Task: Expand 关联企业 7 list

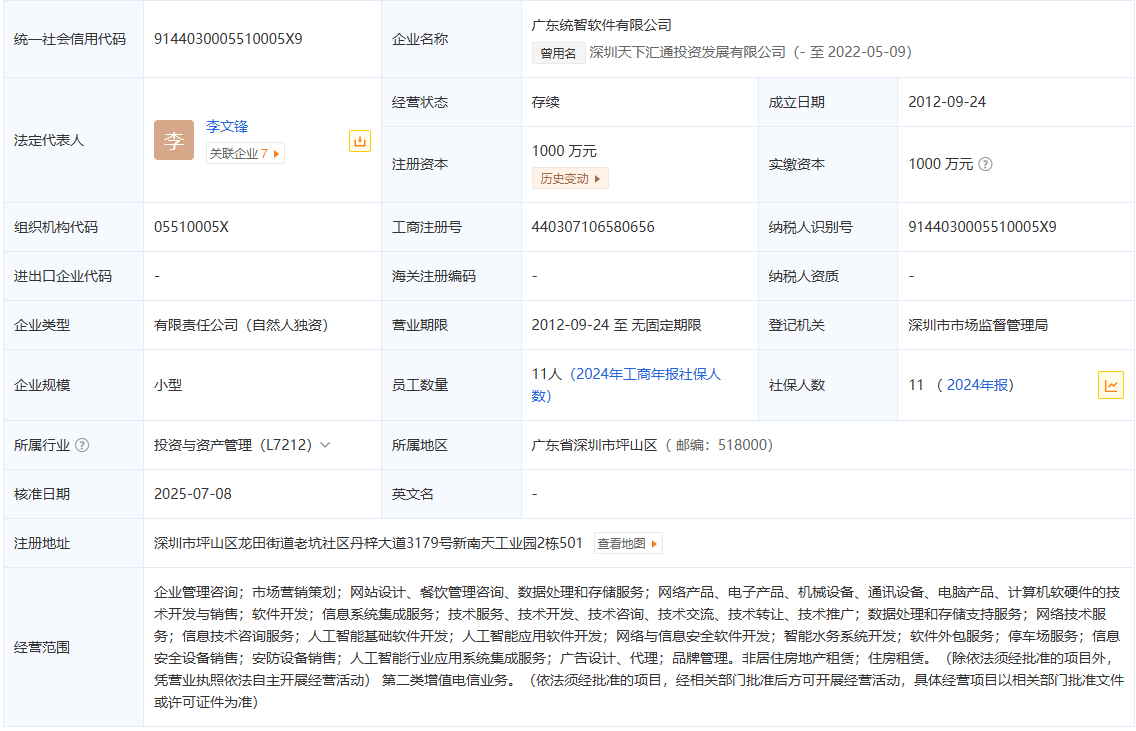Action: pos(245,154)
